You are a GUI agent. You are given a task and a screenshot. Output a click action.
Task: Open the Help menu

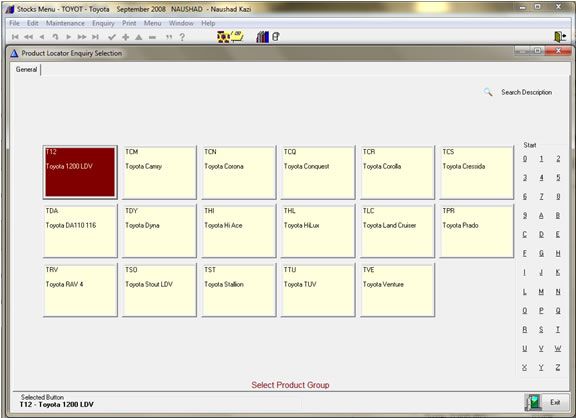[208, 23]
